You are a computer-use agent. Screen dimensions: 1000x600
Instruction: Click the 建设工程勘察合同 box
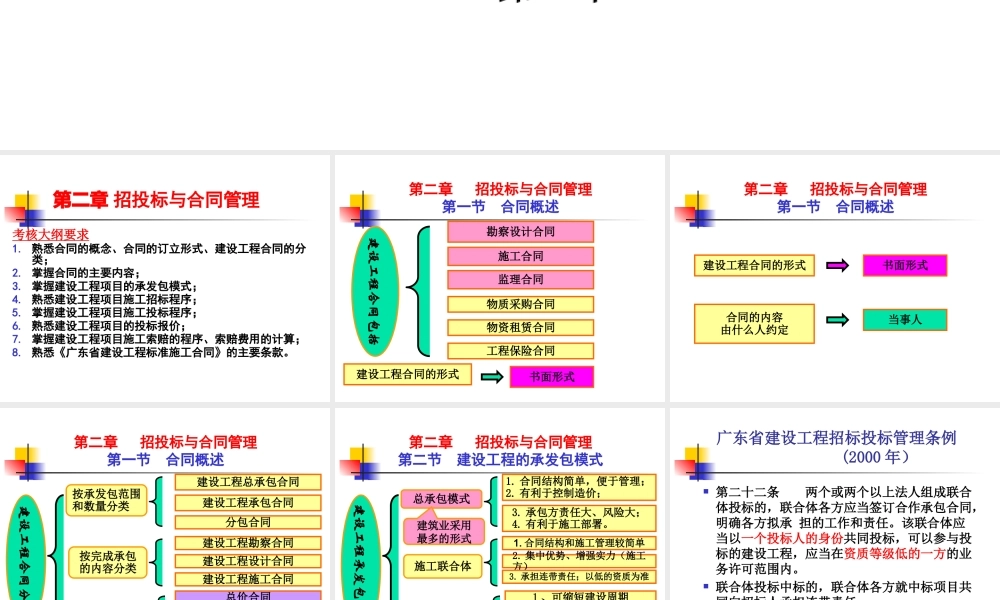coord(248,543)
